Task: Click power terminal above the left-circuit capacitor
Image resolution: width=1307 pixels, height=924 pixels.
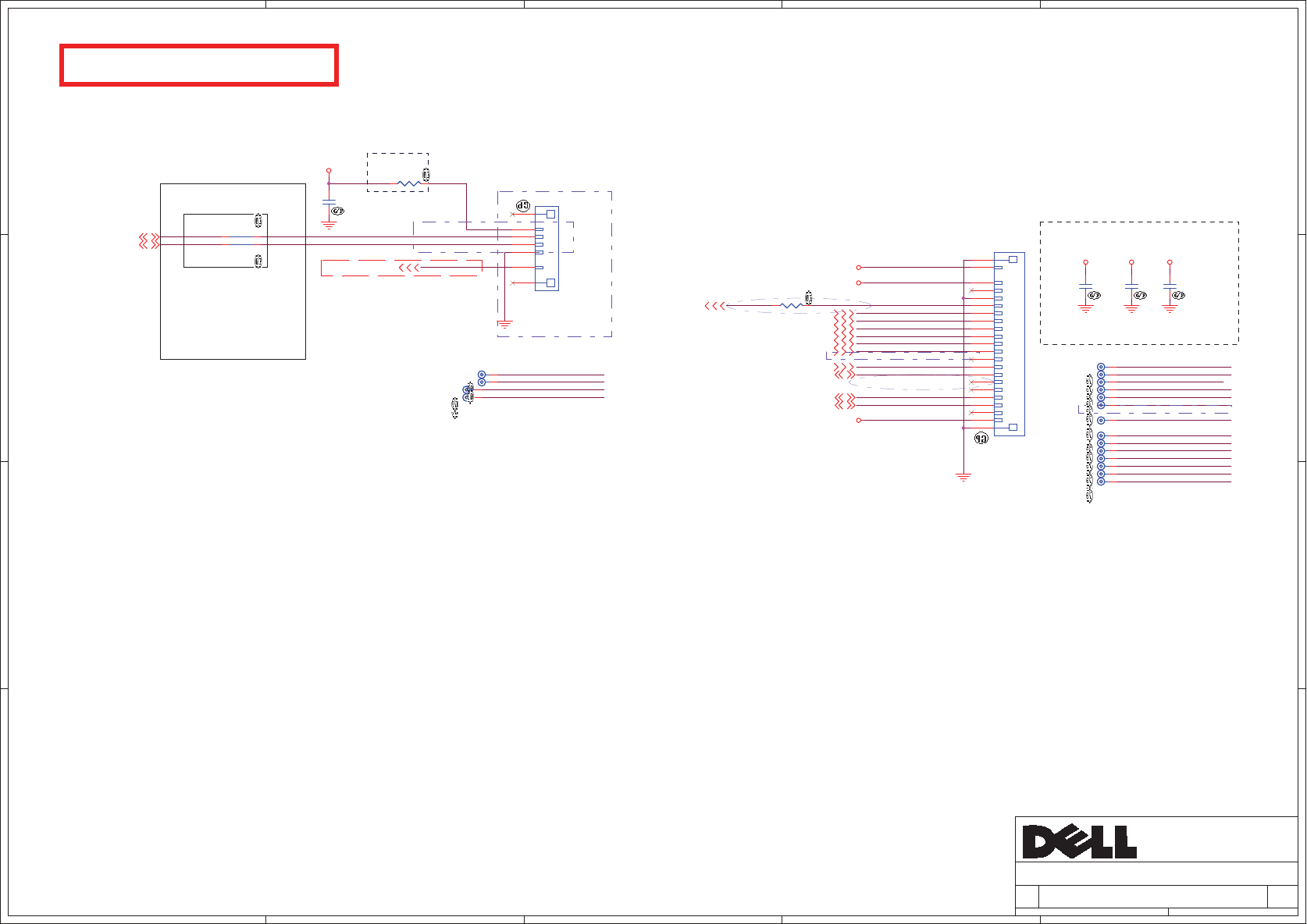Action: click(329, 169)
